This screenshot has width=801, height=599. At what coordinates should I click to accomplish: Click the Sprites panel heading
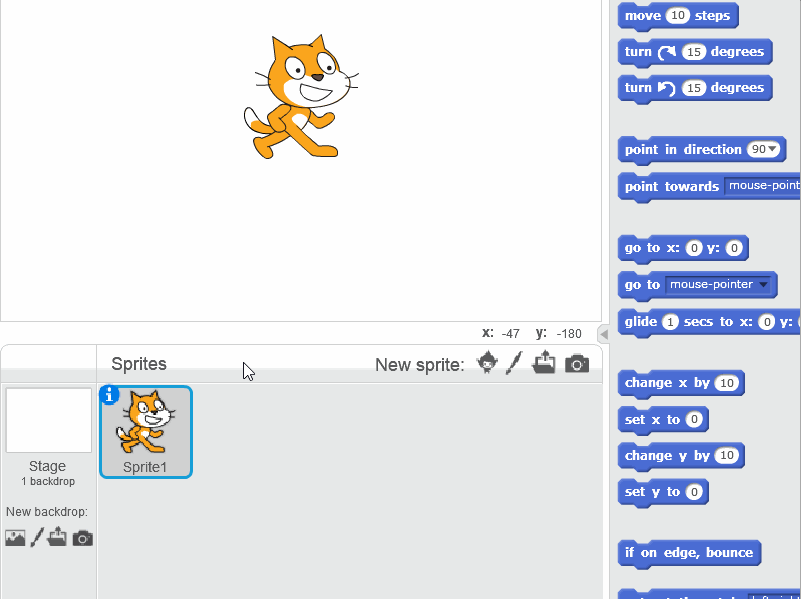coord(139,364)
